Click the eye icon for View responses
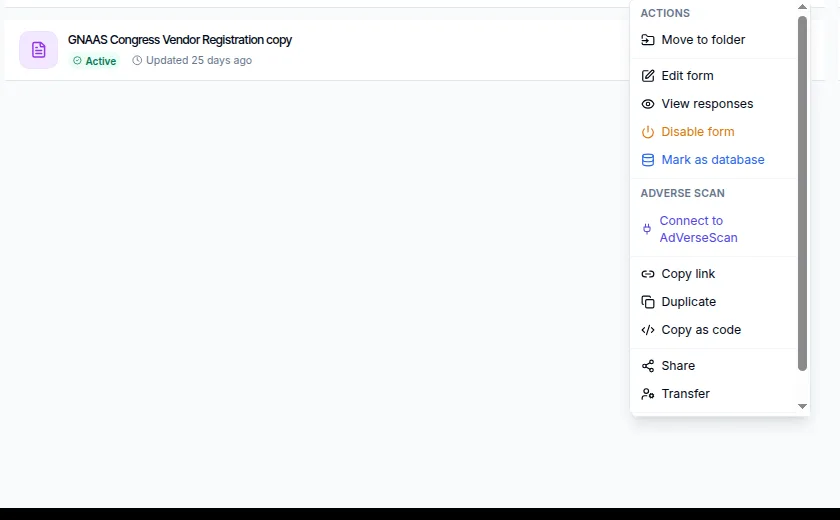This screenshot has width=840, height=520. click(648, 104)
